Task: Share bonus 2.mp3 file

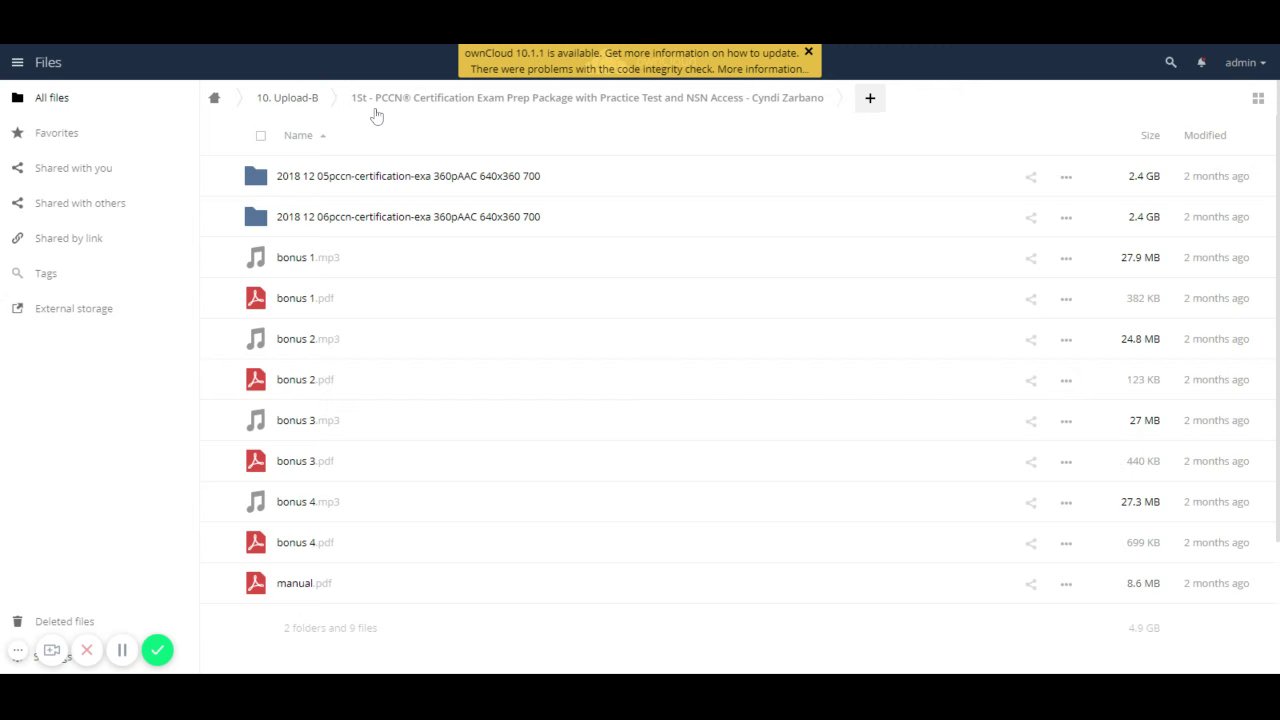Action: point(1031,339)
